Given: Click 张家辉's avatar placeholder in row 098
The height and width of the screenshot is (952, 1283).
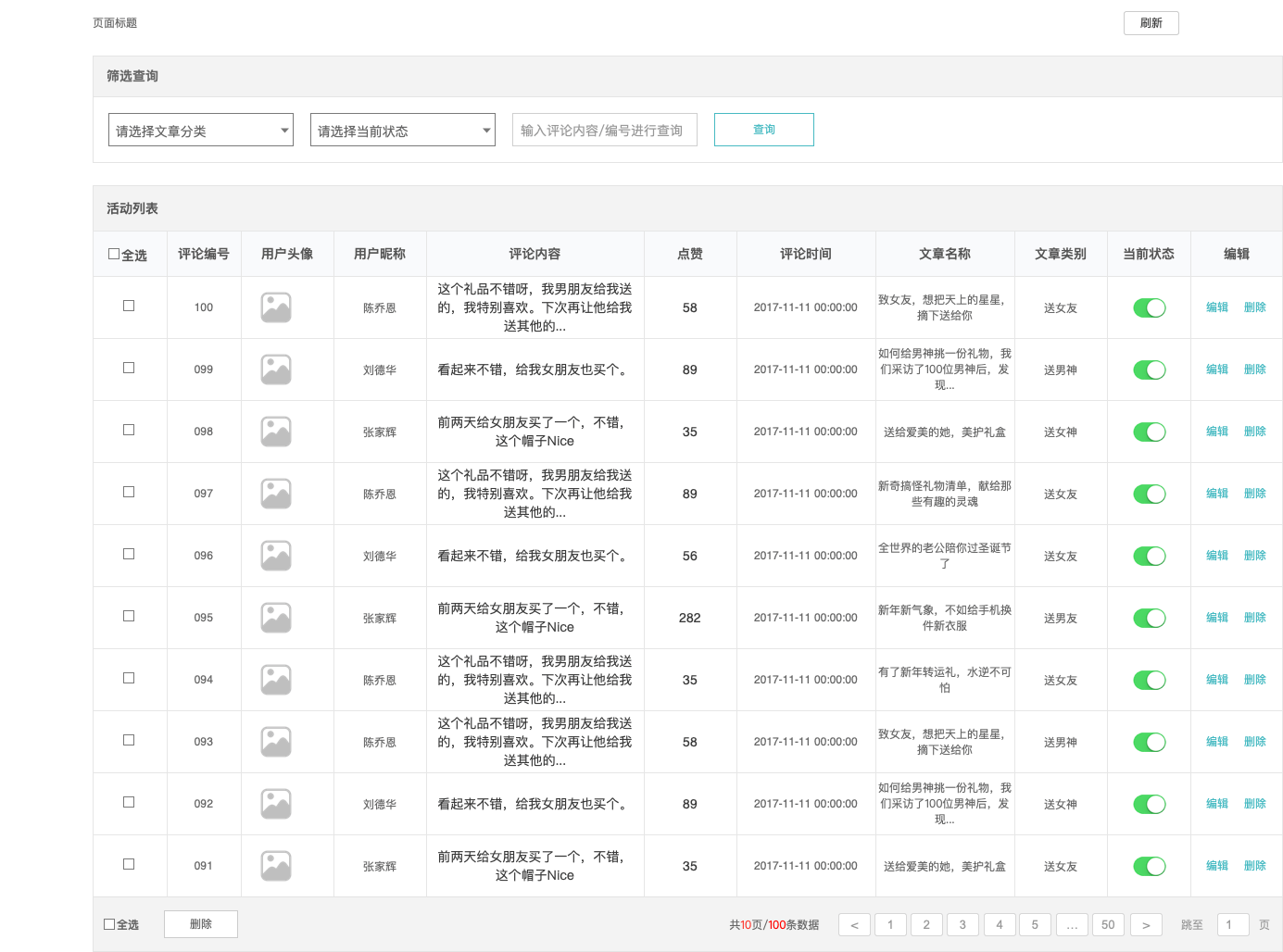Looking at the screenshot, I should click(275, 431).
